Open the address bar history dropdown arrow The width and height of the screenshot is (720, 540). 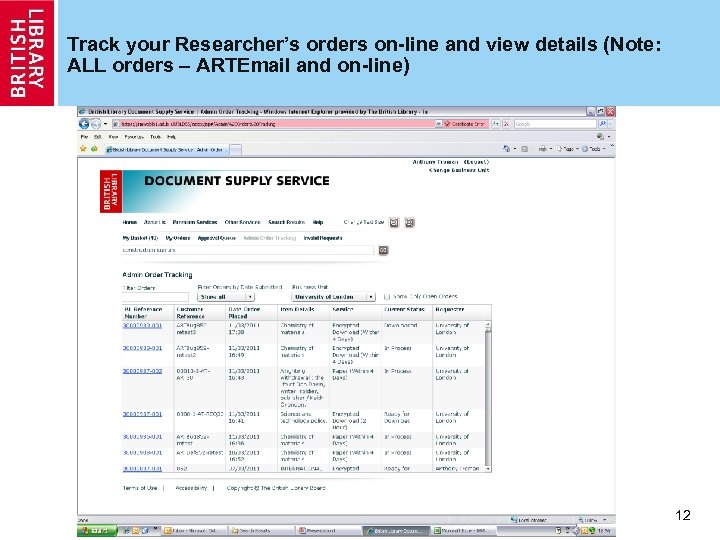[x=438, y=124]
